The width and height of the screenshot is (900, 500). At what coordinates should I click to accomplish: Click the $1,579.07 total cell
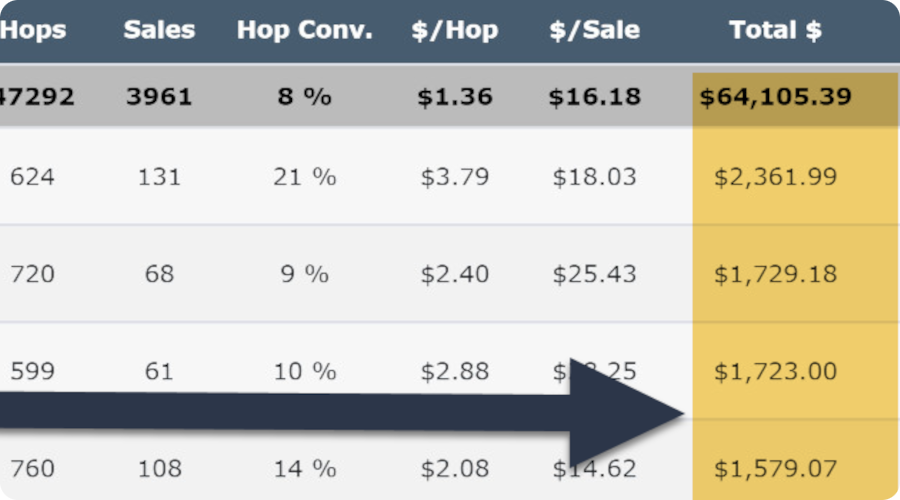pyautogui.click(x=775, y=467)
